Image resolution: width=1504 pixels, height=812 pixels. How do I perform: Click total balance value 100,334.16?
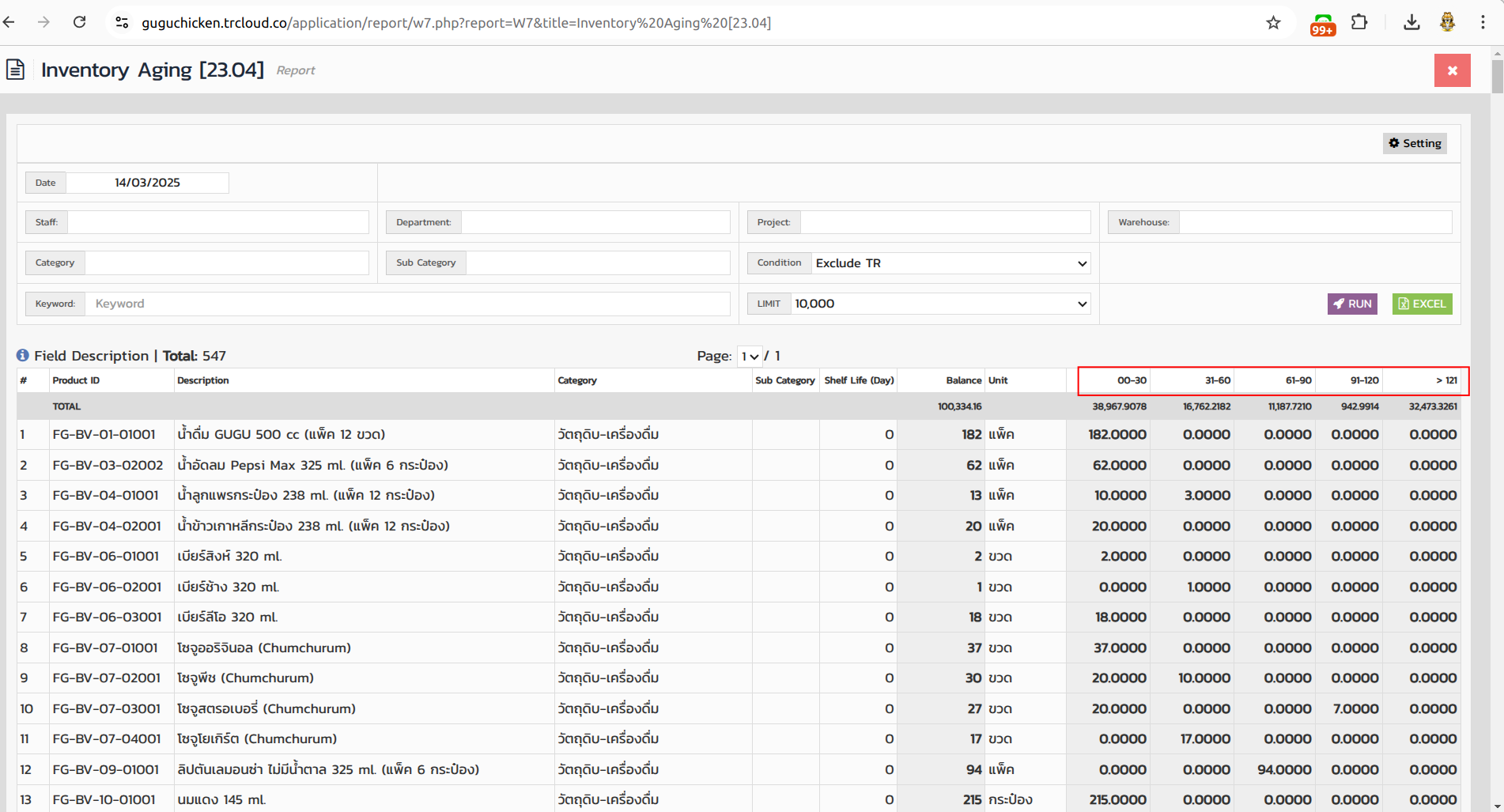pyautogui.click(x=960, y=406)
